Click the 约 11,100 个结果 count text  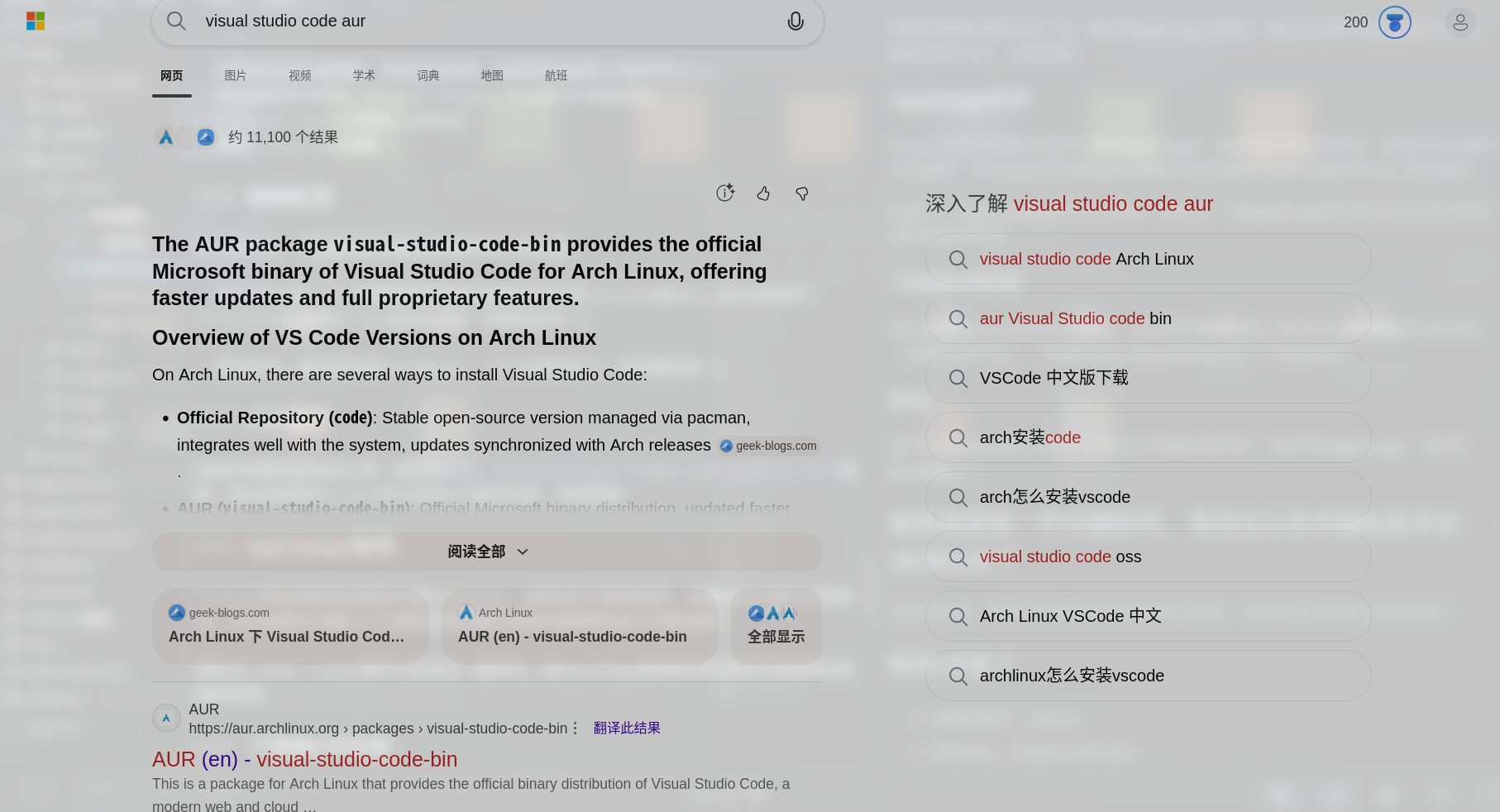coord(283,137)
